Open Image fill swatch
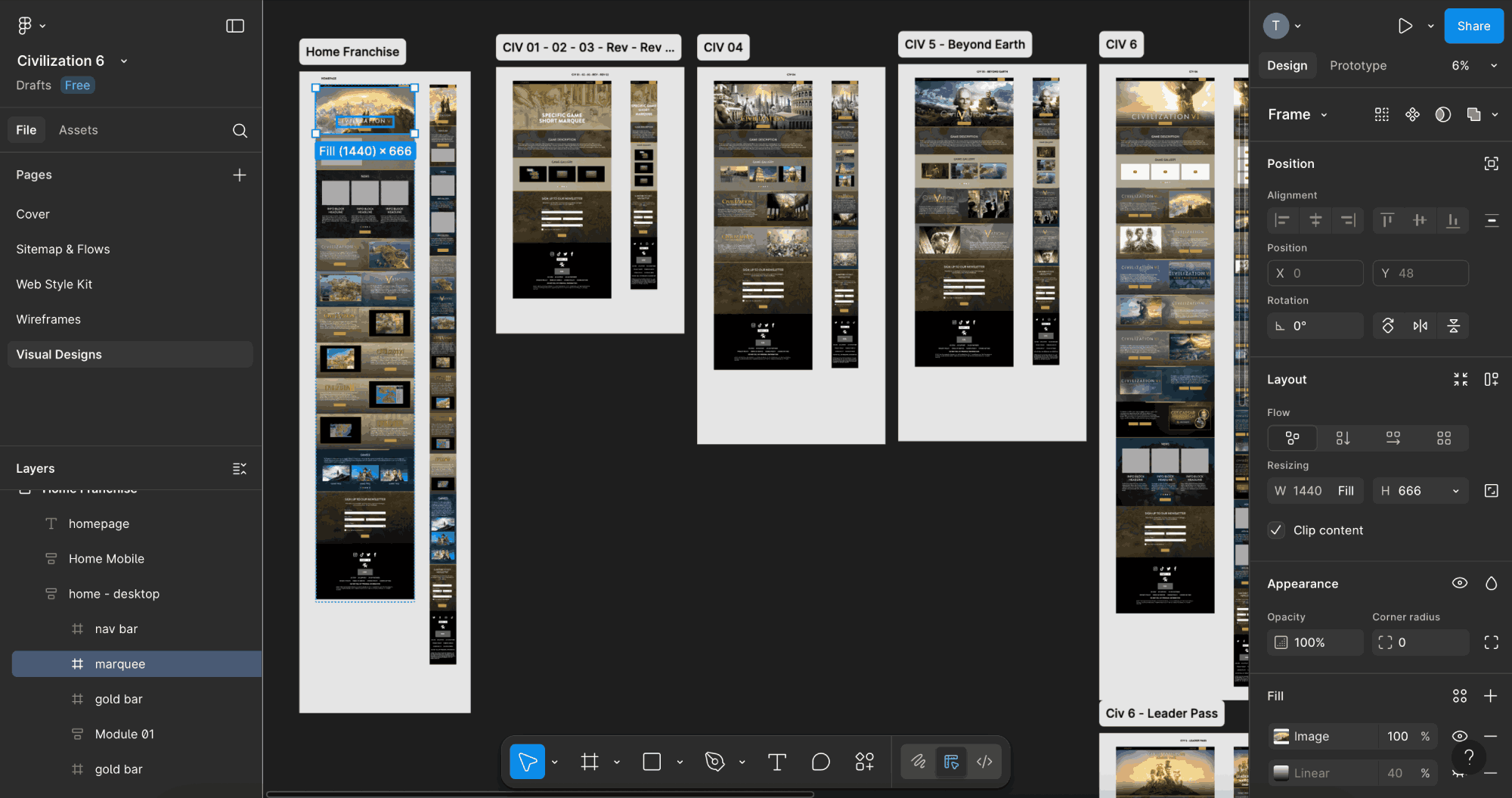The height and width of the screenshot is (798, 1512). pos(1281,736)
